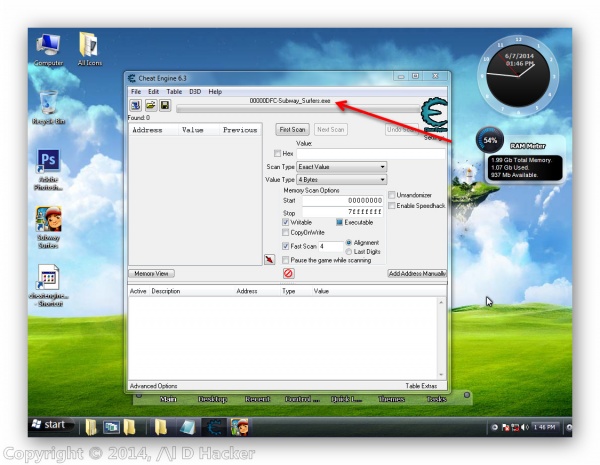Enable the Unrandomizer checkbox
The image size is (600, 465).
coord(391,195)
